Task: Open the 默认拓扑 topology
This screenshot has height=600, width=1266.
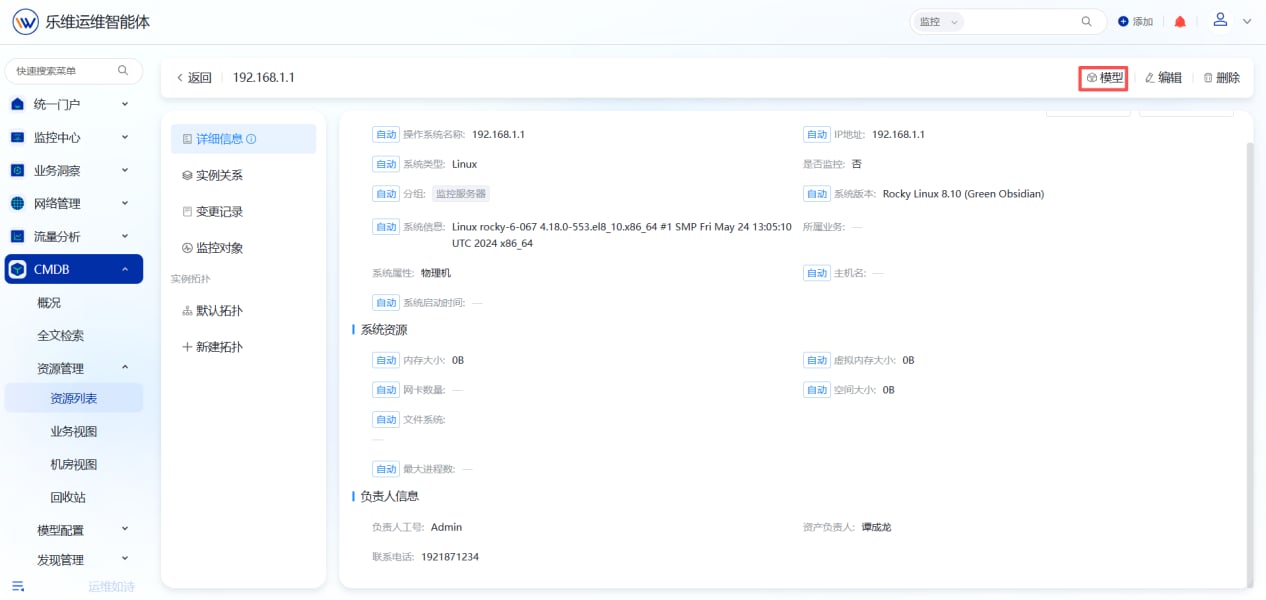Action: 243,311
